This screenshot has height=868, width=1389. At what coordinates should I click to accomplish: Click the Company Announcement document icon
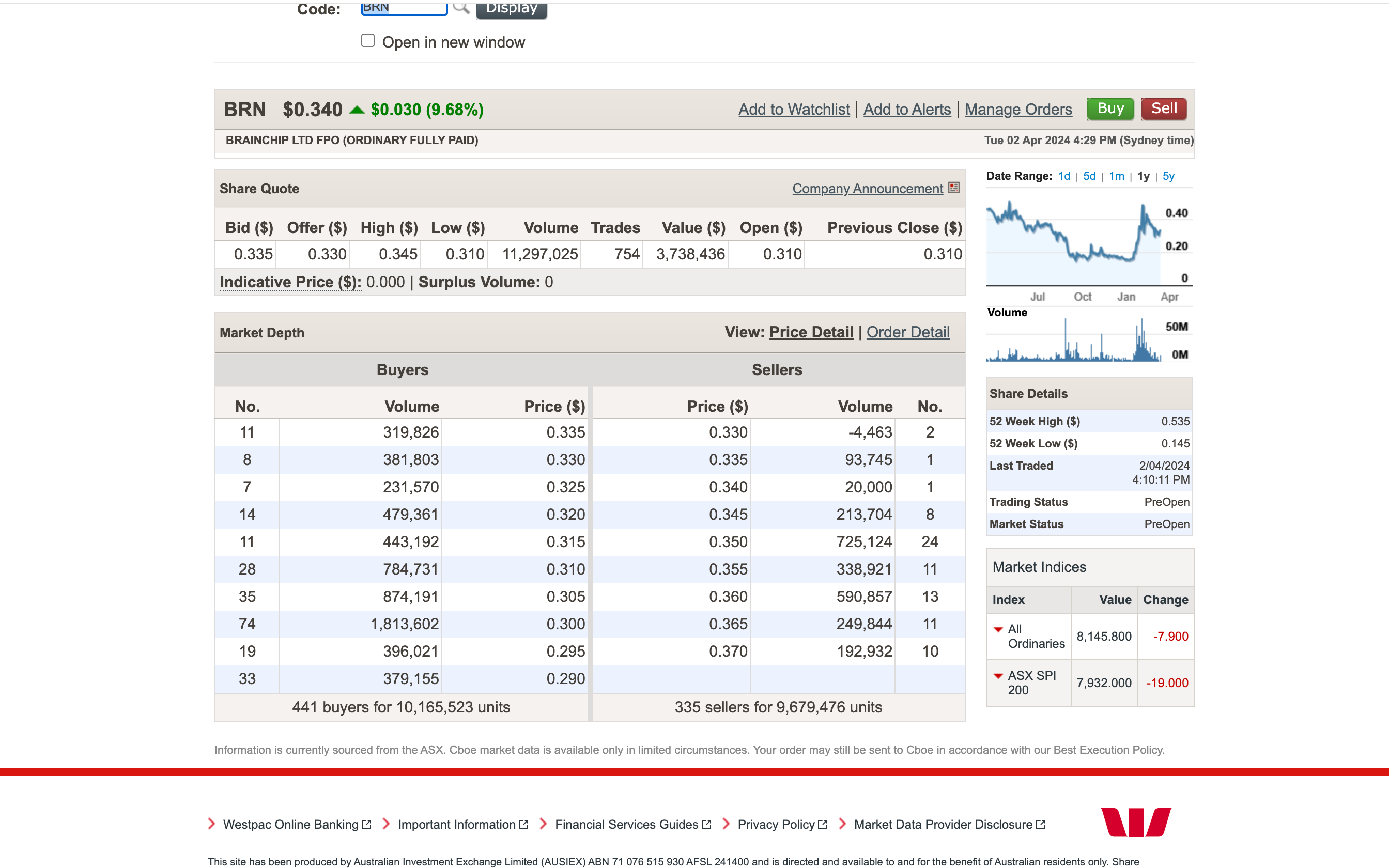click(x=953, y=188)
